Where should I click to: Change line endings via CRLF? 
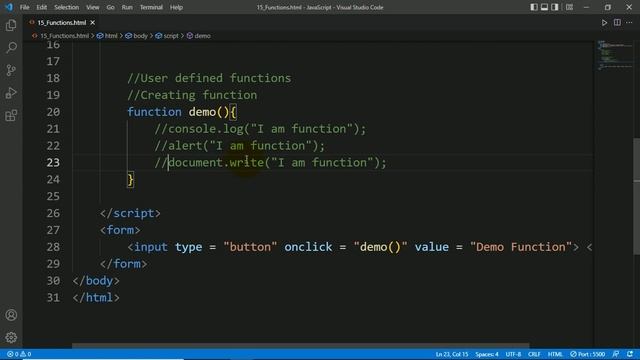pyautogui.click(x=534, y=354)
